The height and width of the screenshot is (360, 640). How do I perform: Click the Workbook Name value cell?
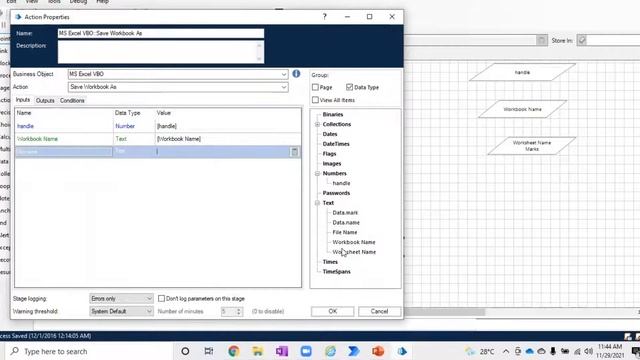pyautogui.click(x=229, y=139)
